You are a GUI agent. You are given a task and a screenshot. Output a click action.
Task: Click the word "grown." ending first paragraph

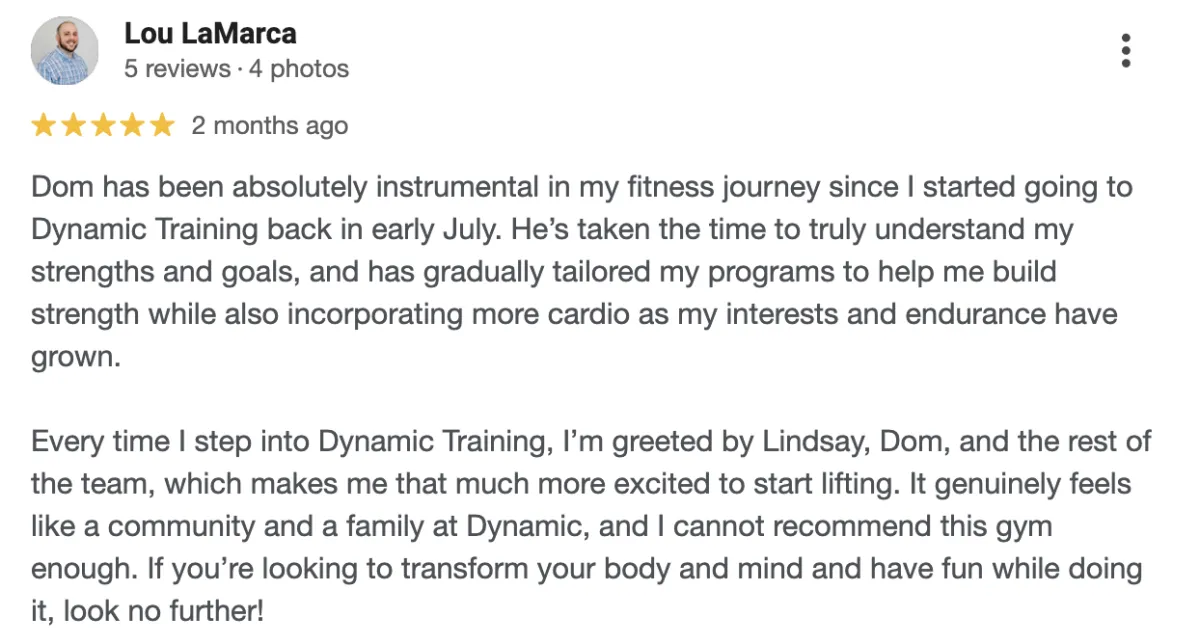click(x=76, y=358)
